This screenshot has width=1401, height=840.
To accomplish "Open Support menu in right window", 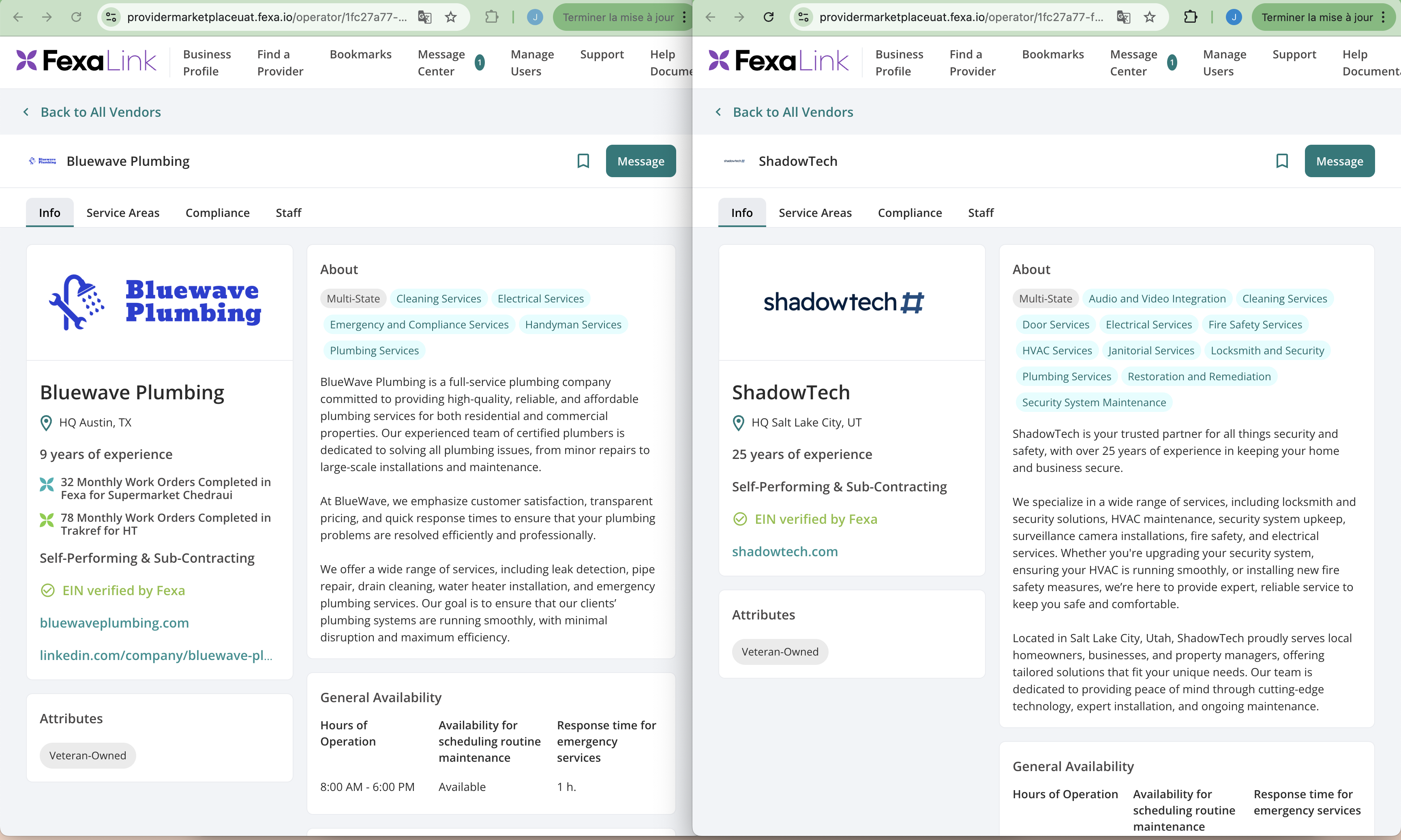I will [x=1294, y=54].
